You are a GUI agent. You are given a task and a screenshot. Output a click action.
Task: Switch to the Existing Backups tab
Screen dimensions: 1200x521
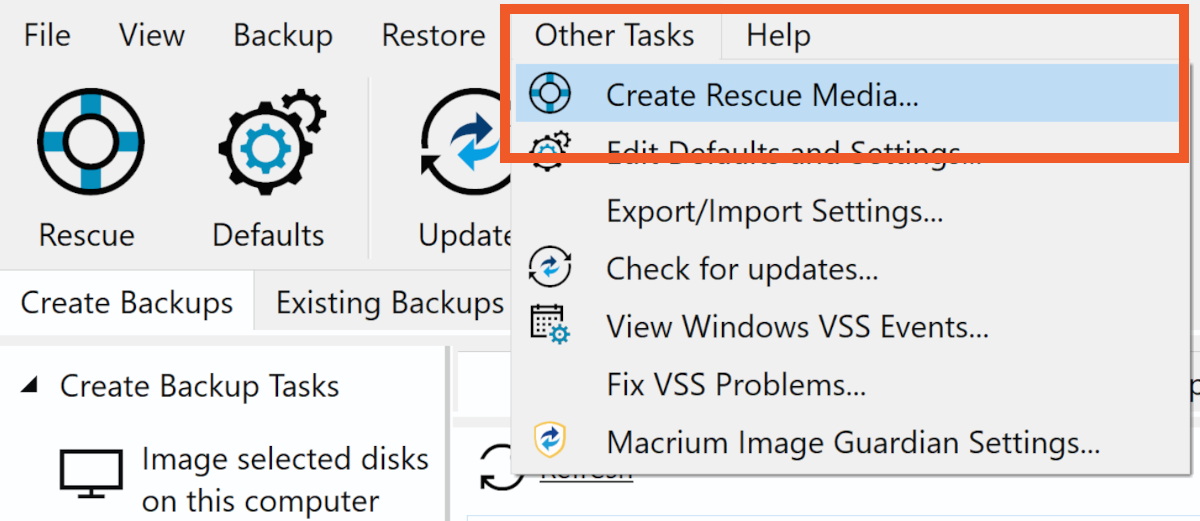(390, 303)
